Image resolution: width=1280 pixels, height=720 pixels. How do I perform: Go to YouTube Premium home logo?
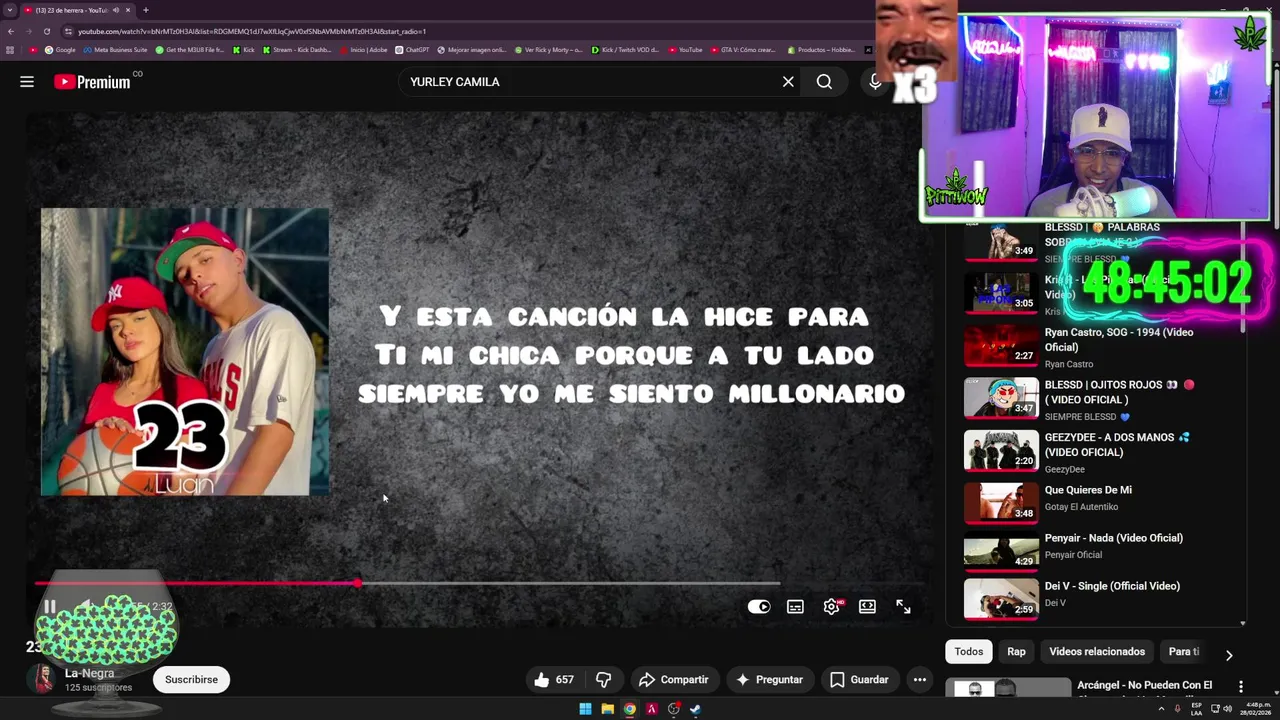point(92,82)
